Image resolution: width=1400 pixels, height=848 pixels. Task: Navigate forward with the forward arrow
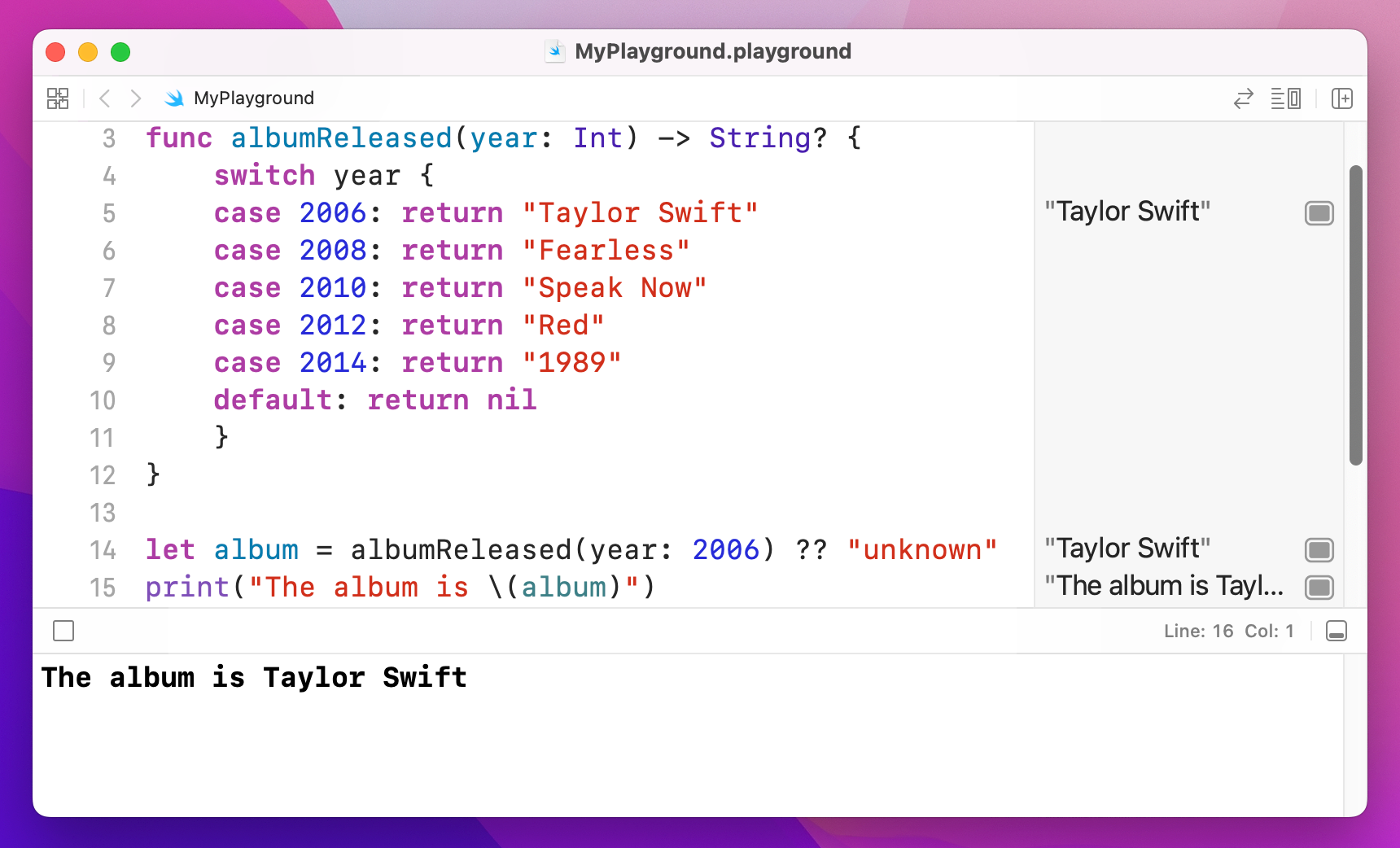point(135,98)
